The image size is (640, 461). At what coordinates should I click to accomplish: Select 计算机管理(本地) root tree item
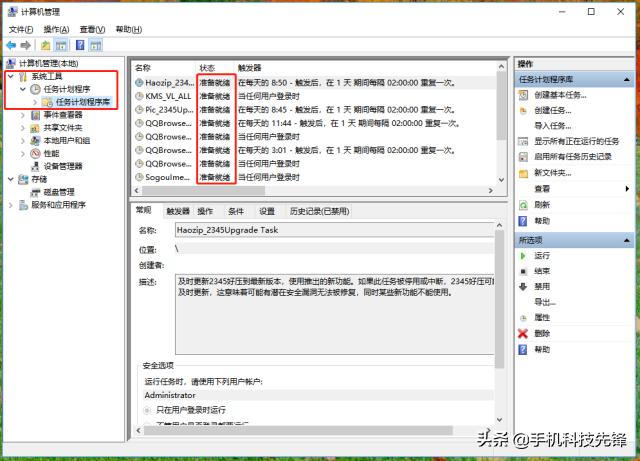[48, 63]
